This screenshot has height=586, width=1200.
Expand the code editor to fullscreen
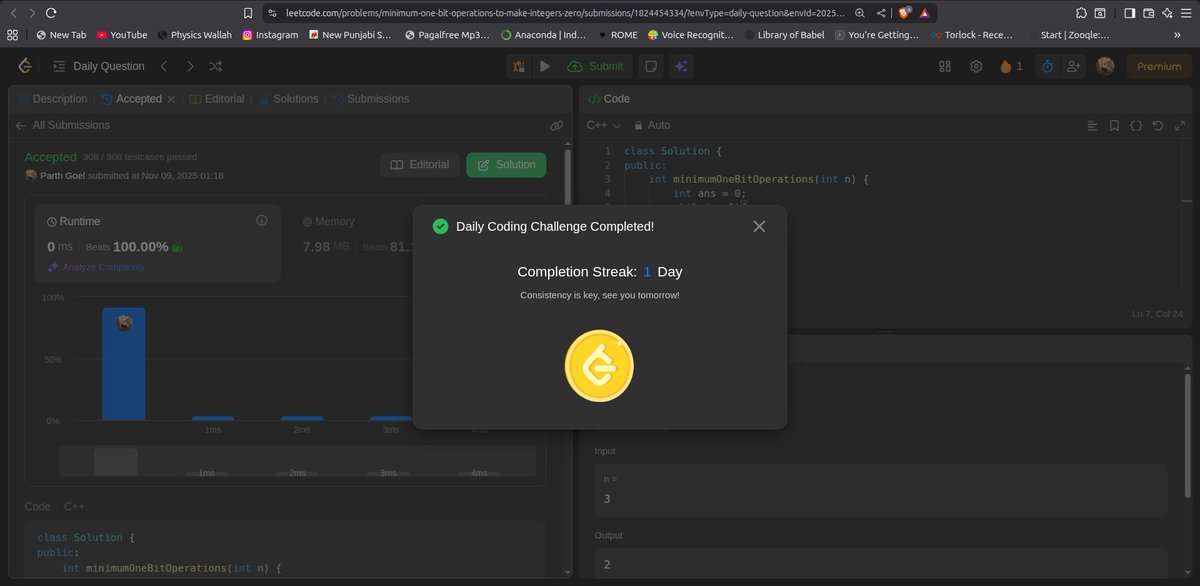pyautogui.click(x=1178, y=125)
